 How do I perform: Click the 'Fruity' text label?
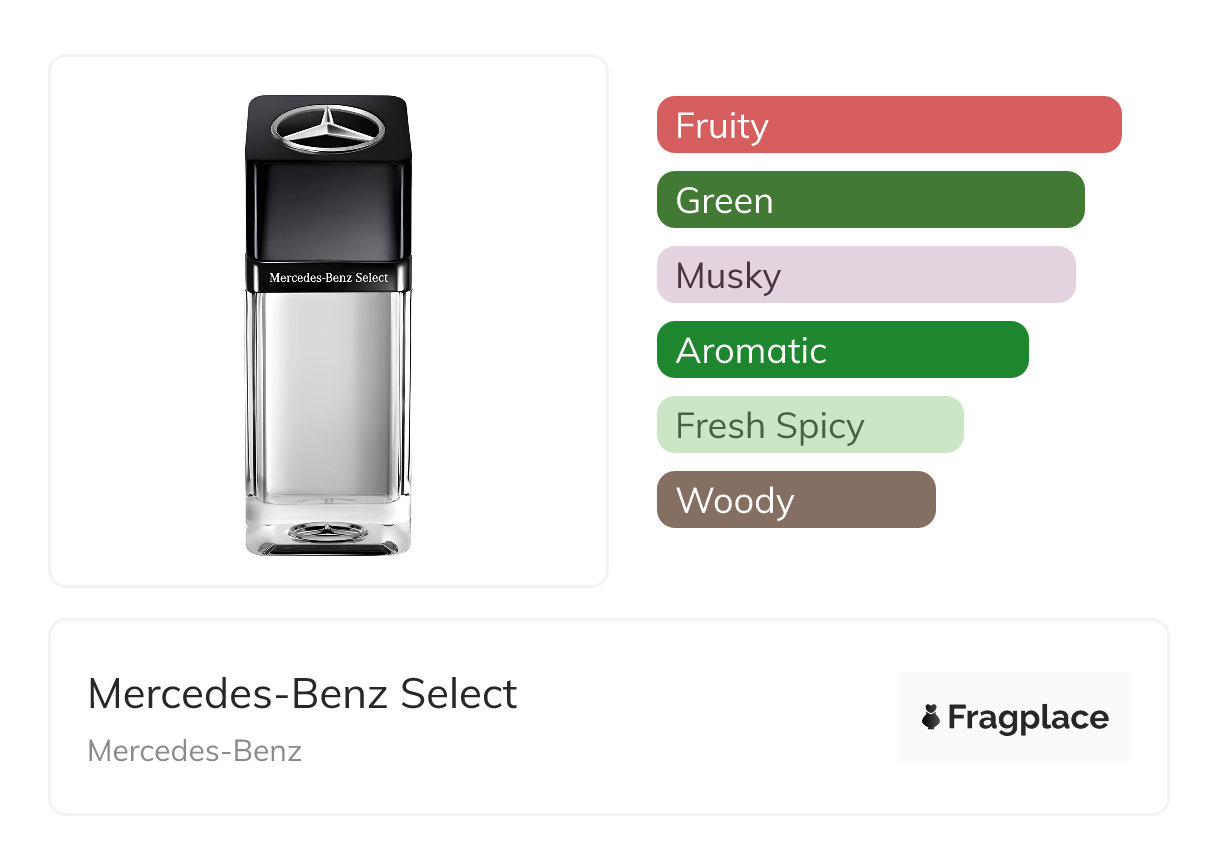tap(722, 126)
